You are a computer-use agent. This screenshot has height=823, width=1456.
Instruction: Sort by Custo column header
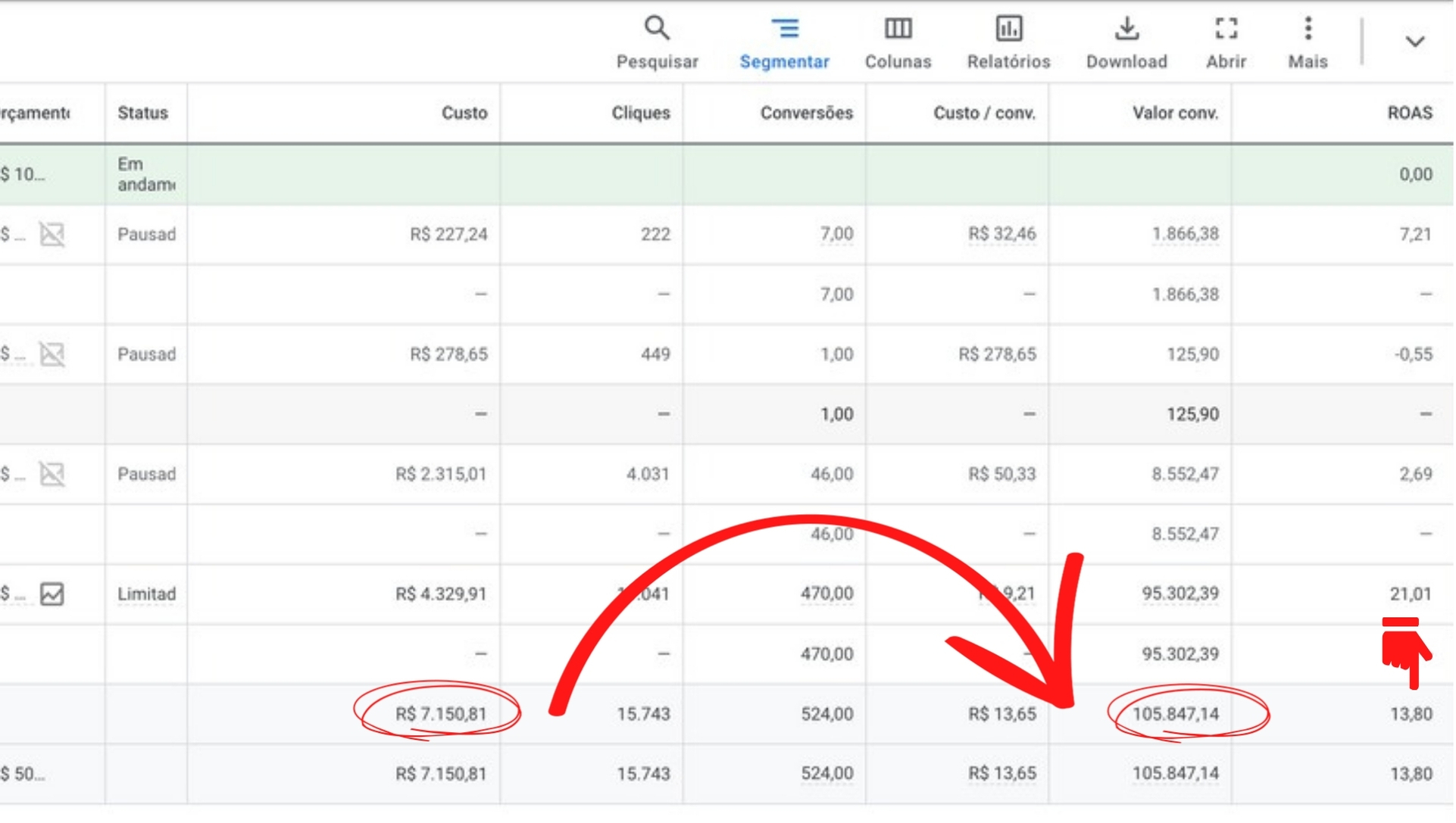[x=464, y=113]
